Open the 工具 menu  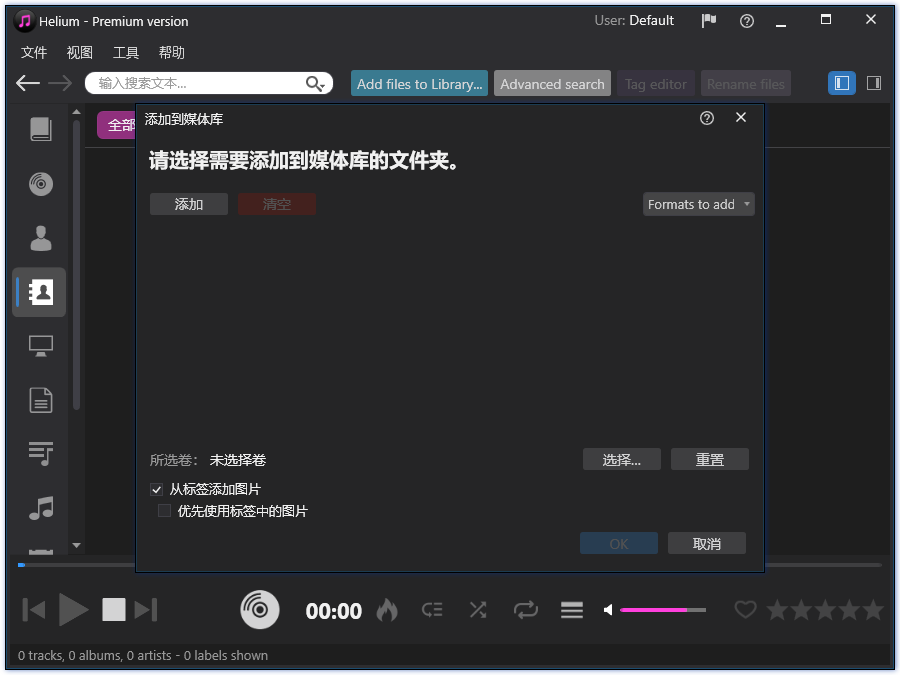pos(126,52)
